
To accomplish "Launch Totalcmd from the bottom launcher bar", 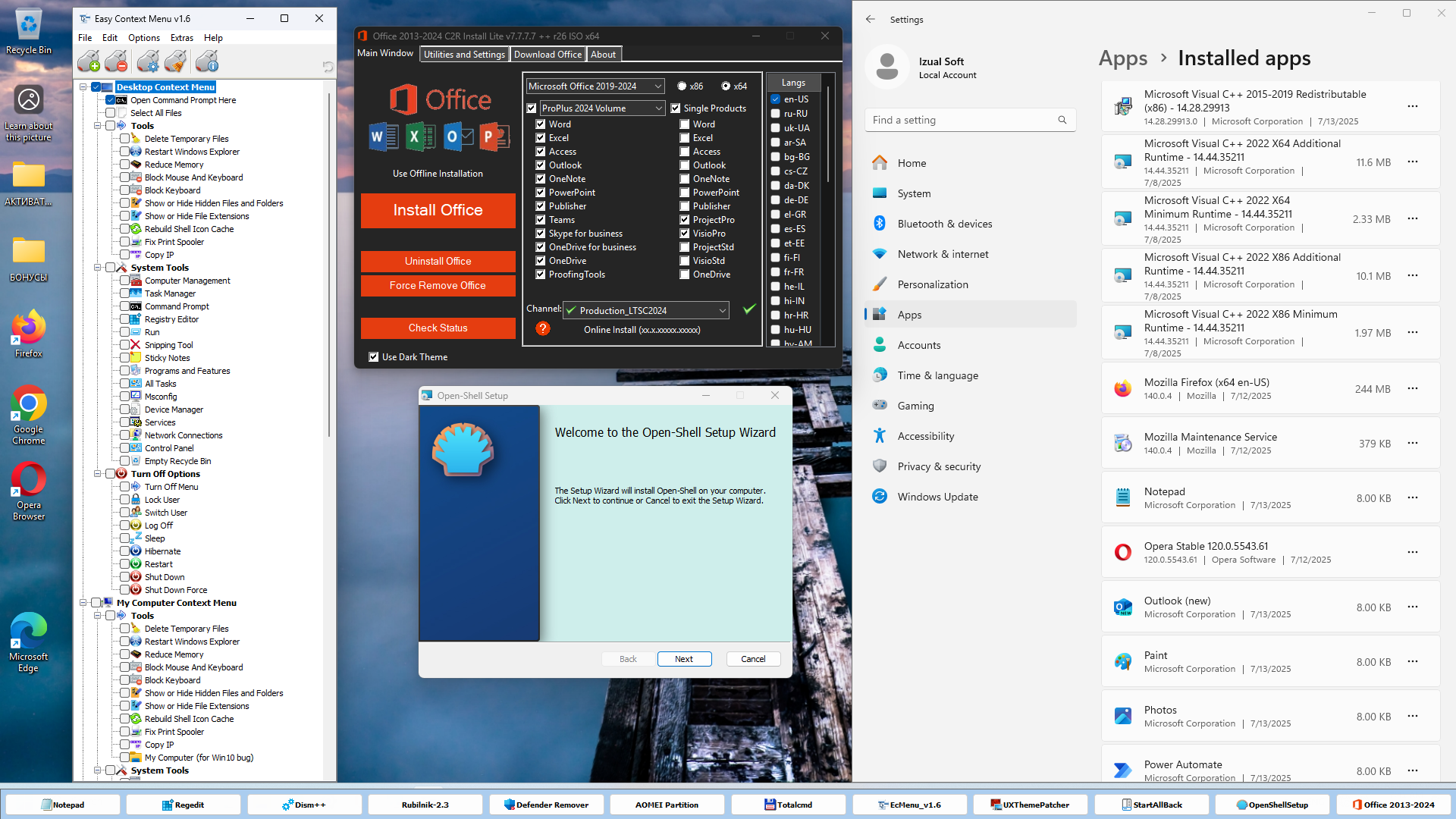I will [788, 805].
